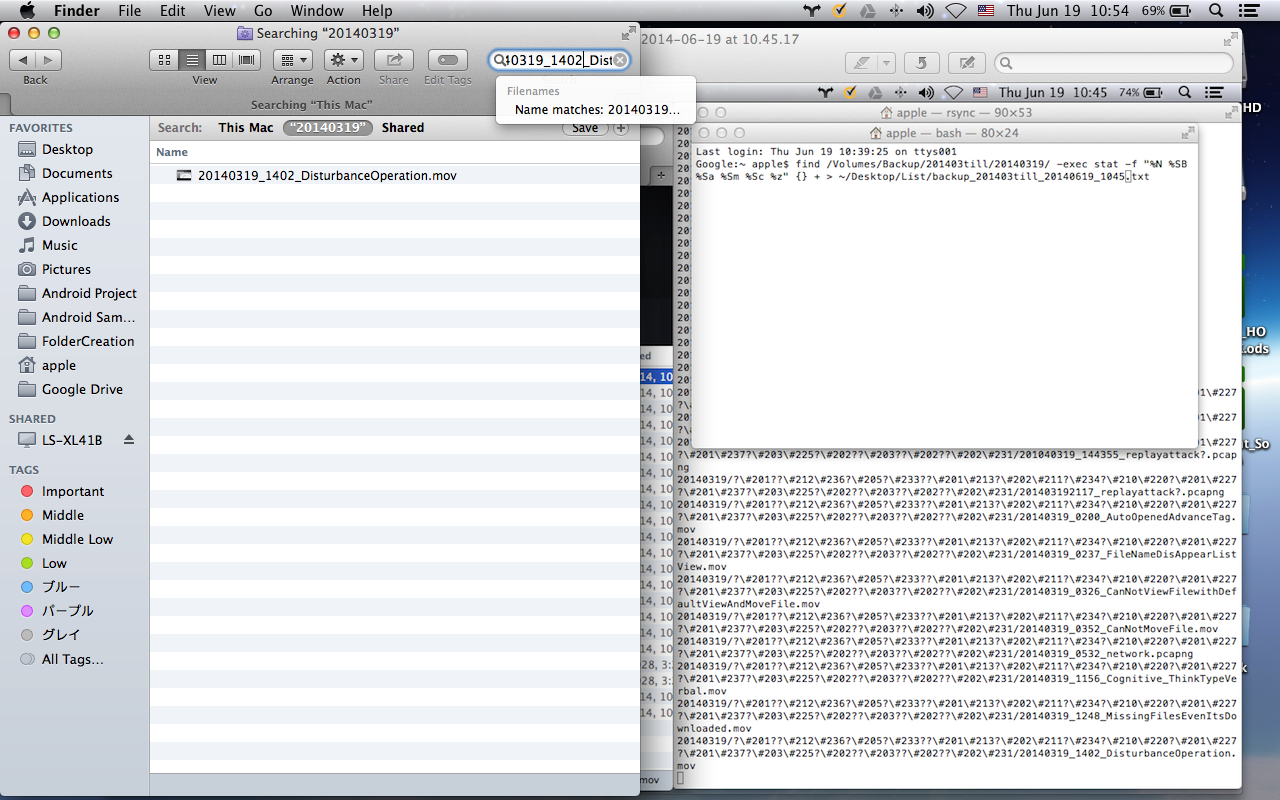Switch Finder to column view
Viewport: 1280px width, 800px height.
click(219, 60)
